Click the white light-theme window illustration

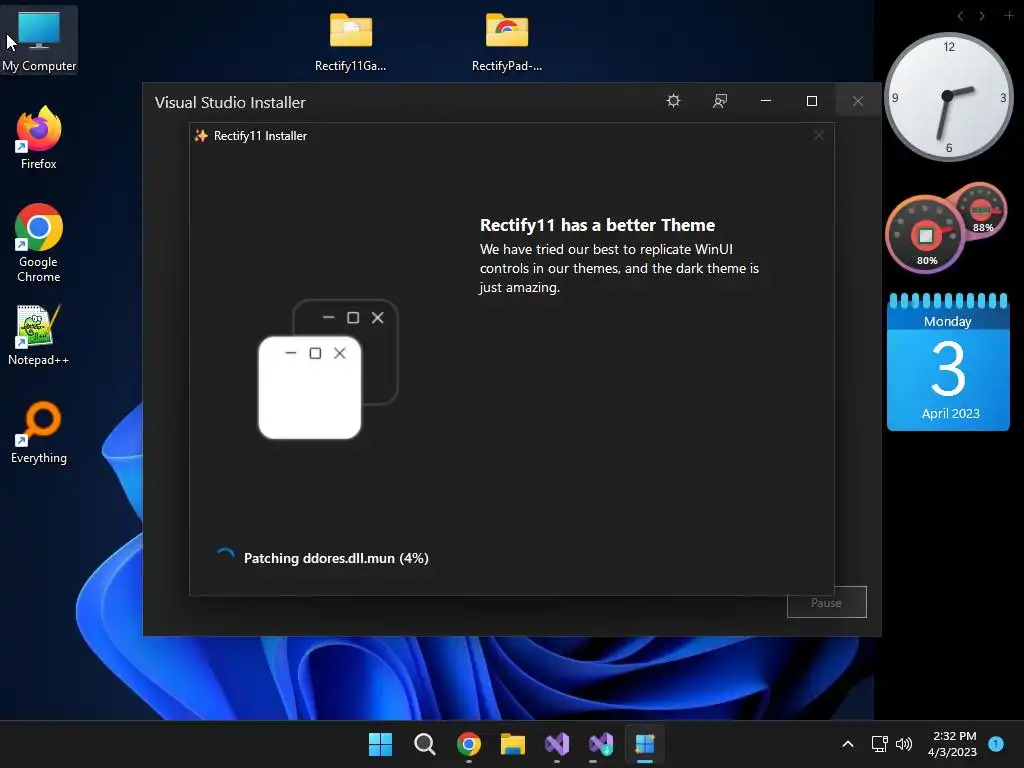(x=310, y=388)
